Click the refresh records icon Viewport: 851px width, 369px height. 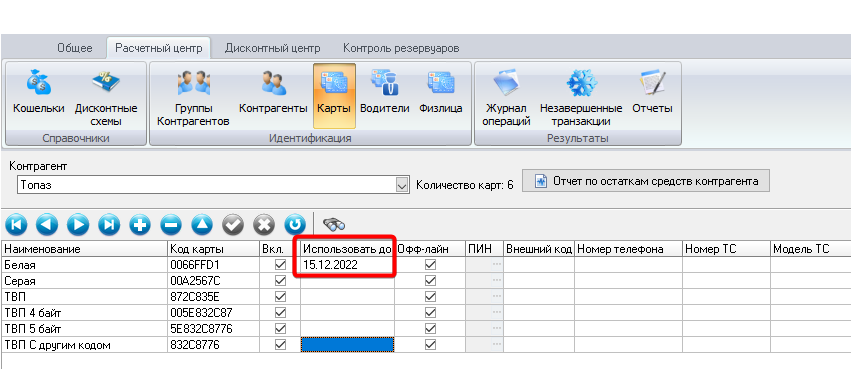point(295,224)
